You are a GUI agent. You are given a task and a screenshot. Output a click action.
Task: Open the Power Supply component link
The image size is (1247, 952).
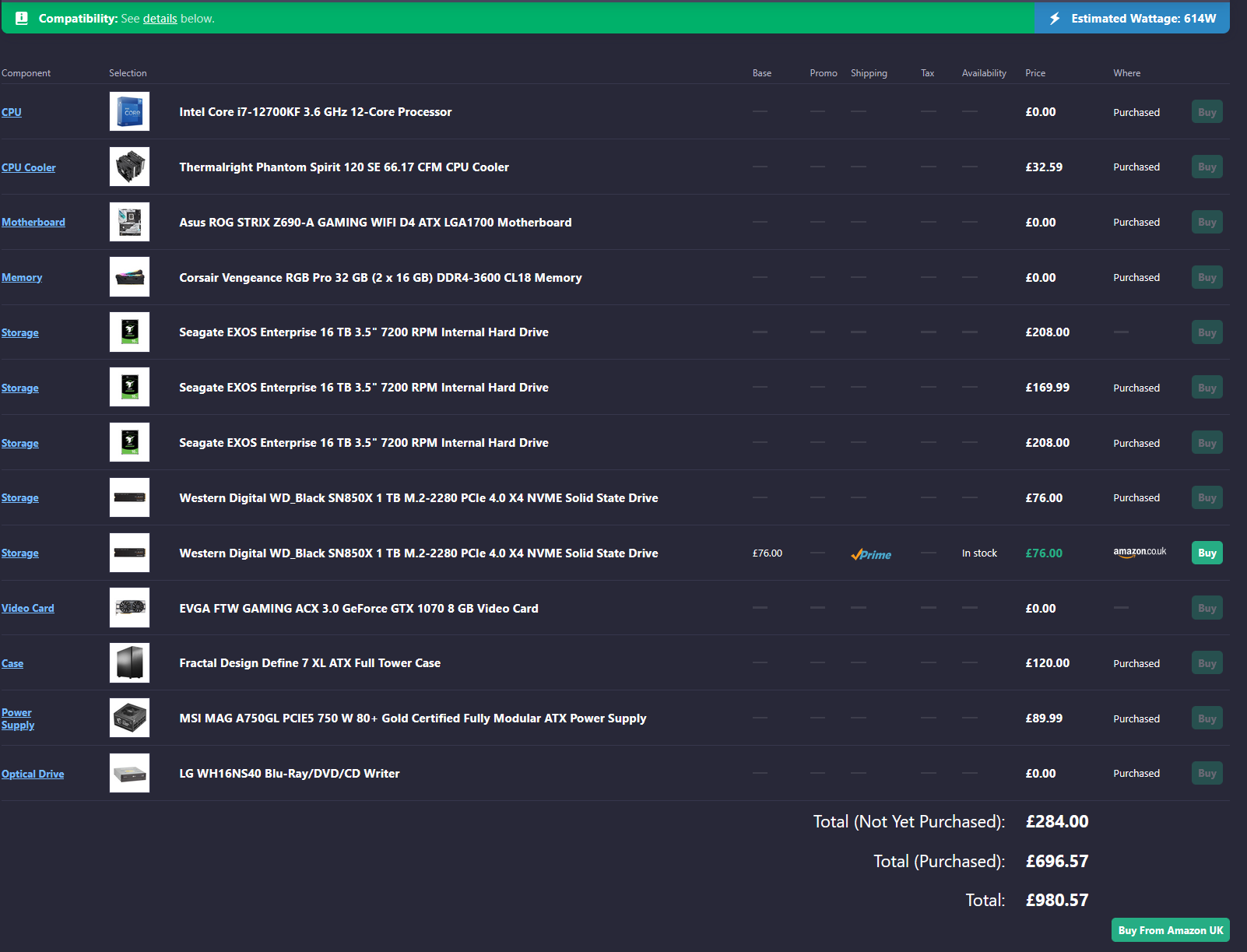point(18,718)
